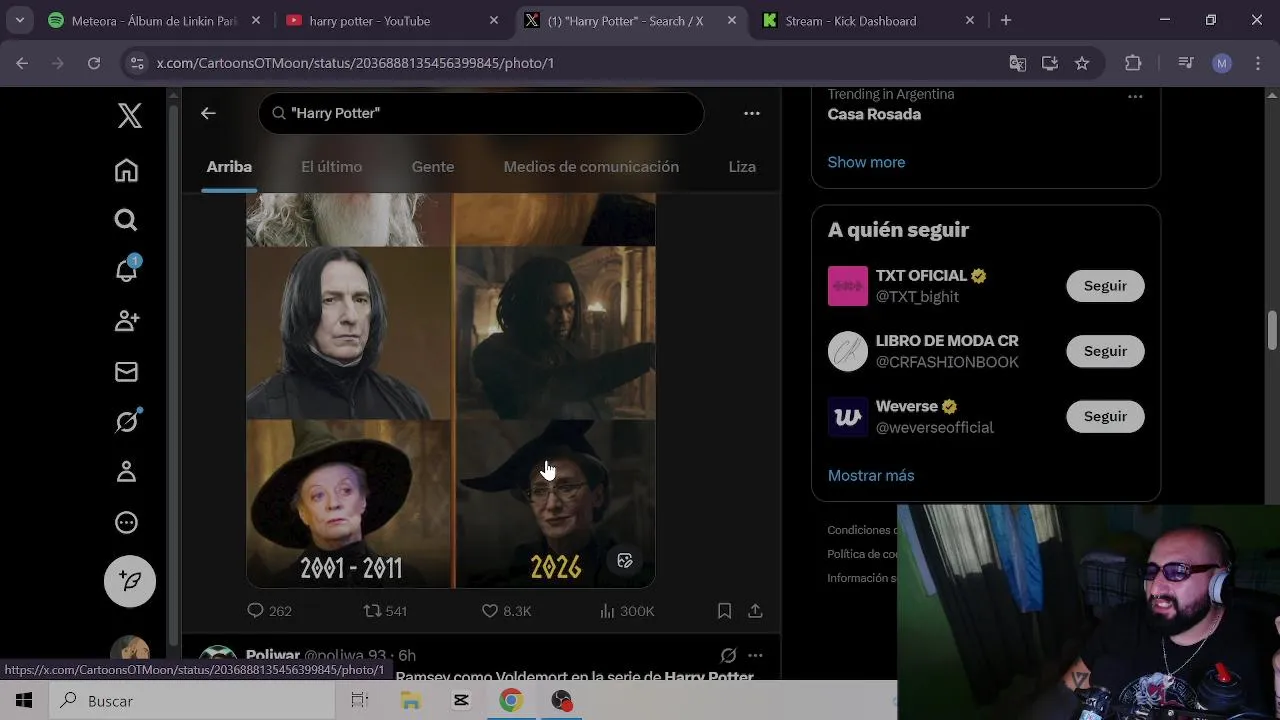Open Poliwar profile name link
This screenshot has height=720, width=1280.
click(x=273, y=656)
